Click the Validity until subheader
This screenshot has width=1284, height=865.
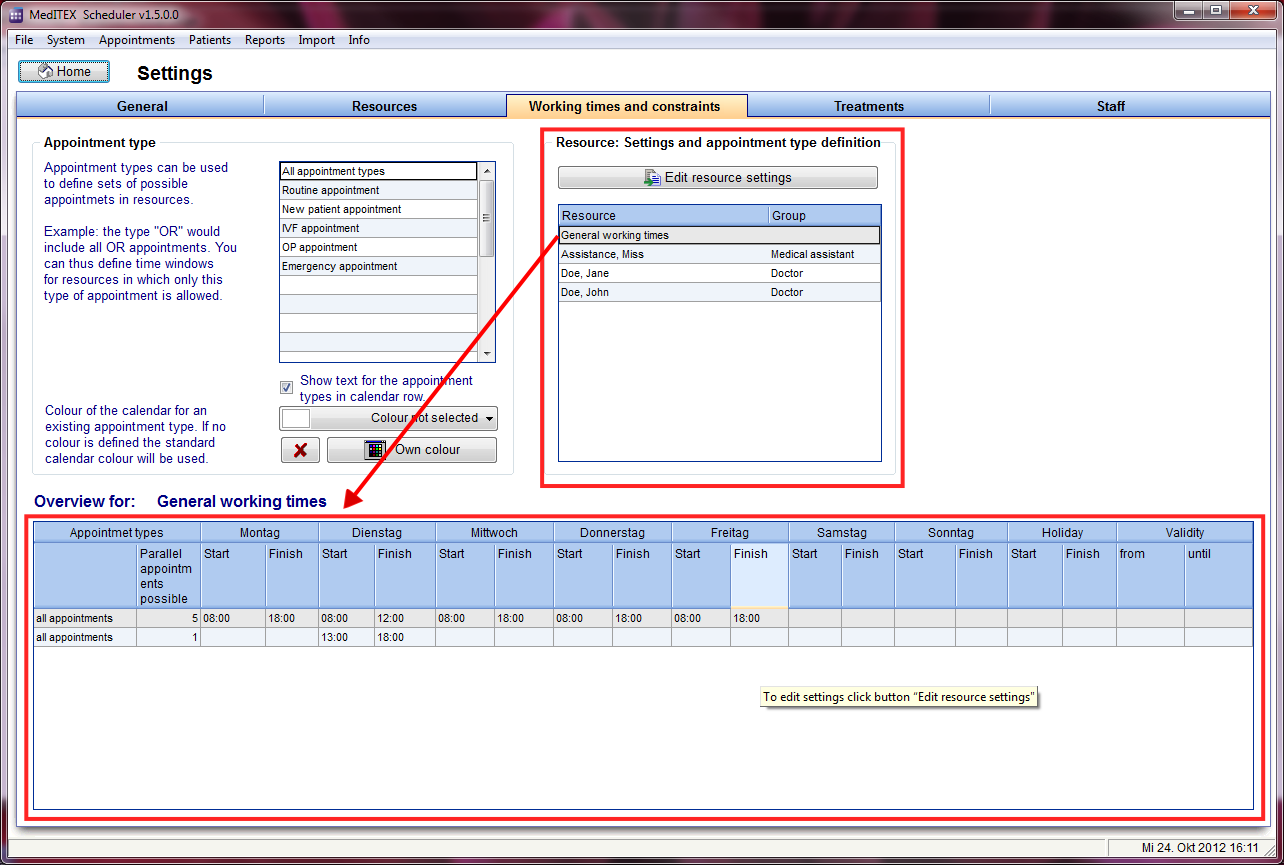1219,575
